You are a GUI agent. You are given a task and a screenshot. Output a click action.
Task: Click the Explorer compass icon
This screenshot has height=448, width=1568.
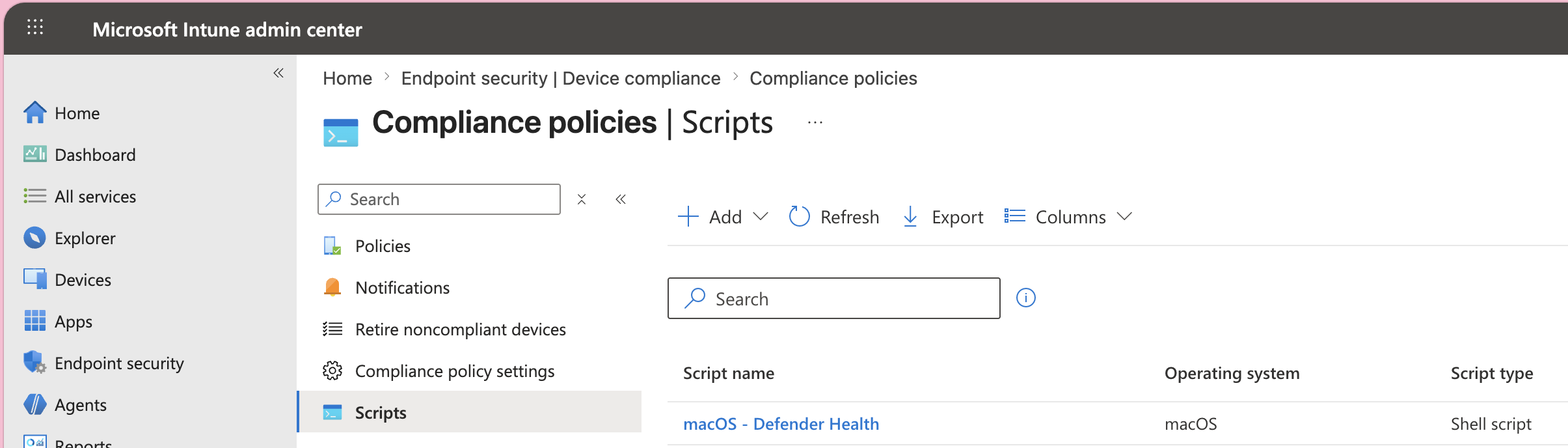(34, 238)
